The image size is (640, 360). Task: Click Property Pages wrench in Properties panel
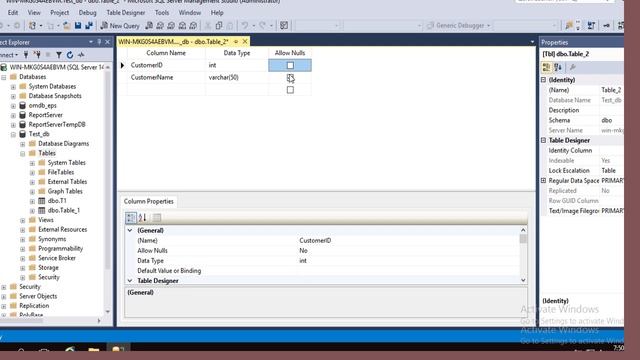click(573, 67)
